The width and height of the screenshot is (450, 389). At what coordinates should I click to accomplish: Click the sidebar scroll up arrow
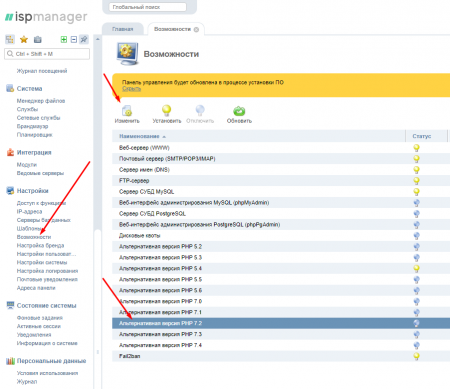point(98,39)
